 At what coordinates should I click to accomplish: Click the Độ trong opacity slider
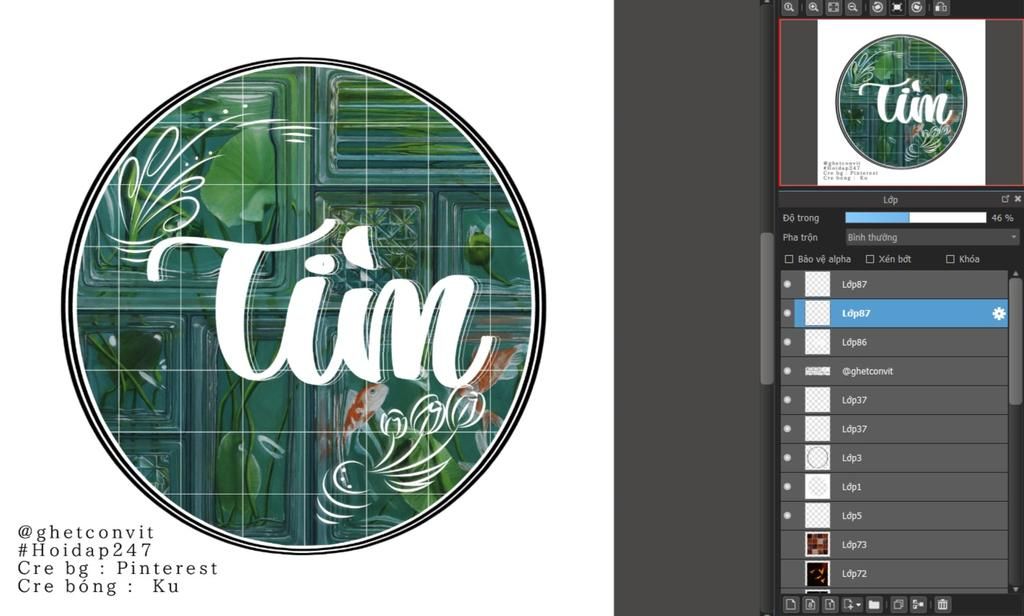[x=915, y=217]
